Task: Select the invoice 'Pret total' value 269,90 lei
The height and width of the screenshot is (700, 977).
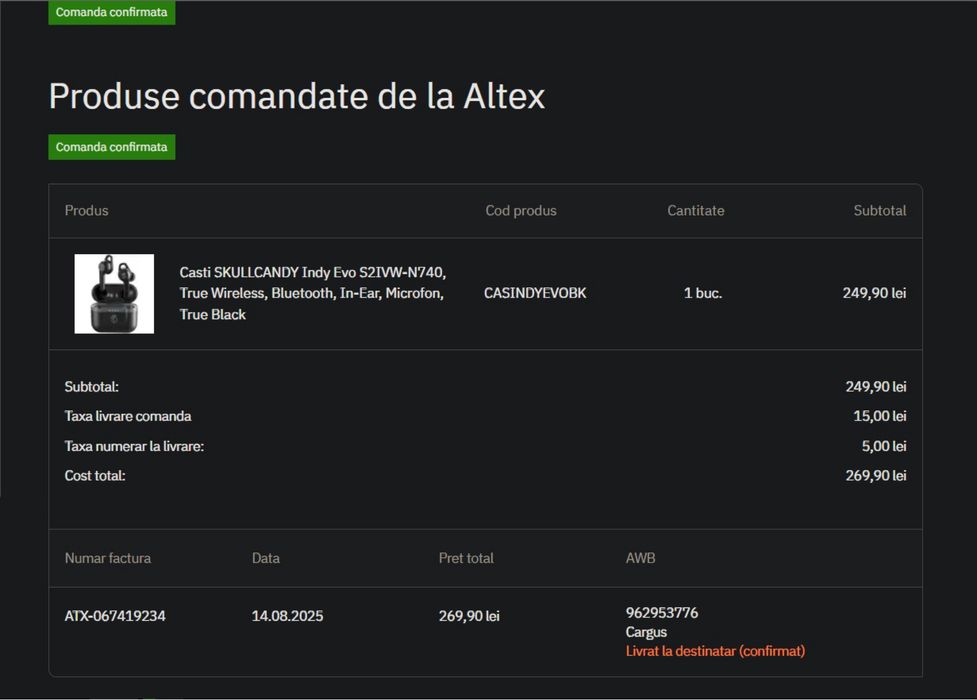Action: (469, 616)
